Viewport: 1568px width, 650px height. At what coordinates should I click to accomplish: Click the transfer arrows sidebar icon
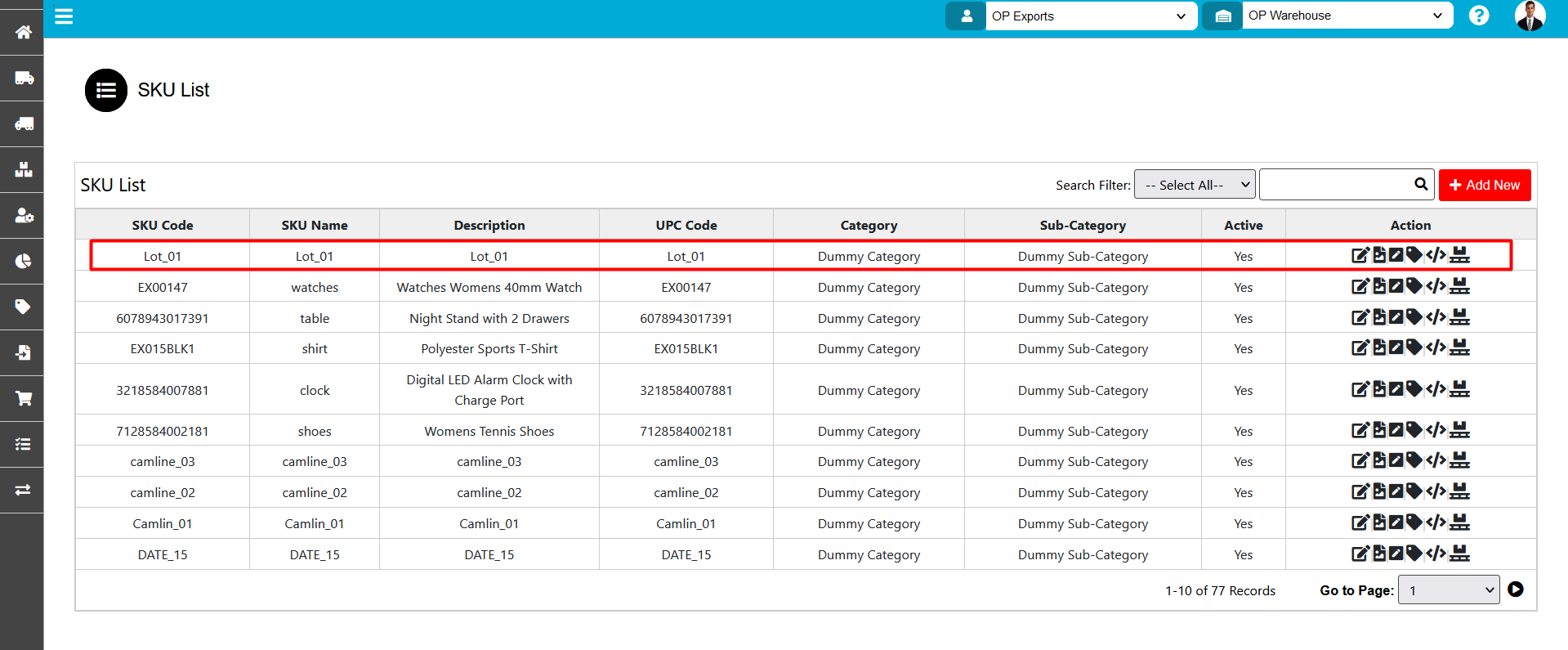[x=23, y=490]
